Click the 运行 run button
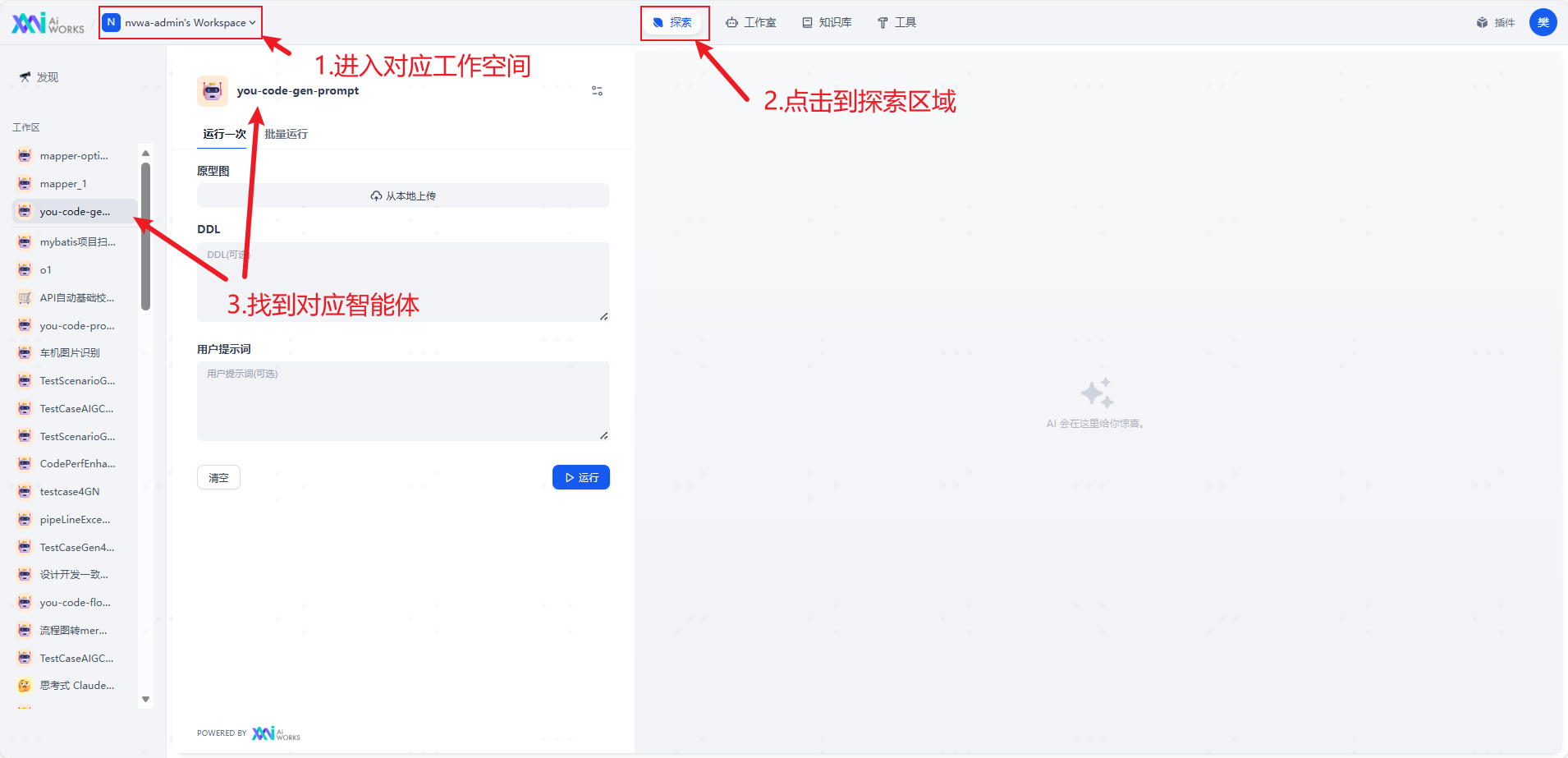The height and width of the screenshot is (758, 1568). pyautogui.click(x=580, y=477)
